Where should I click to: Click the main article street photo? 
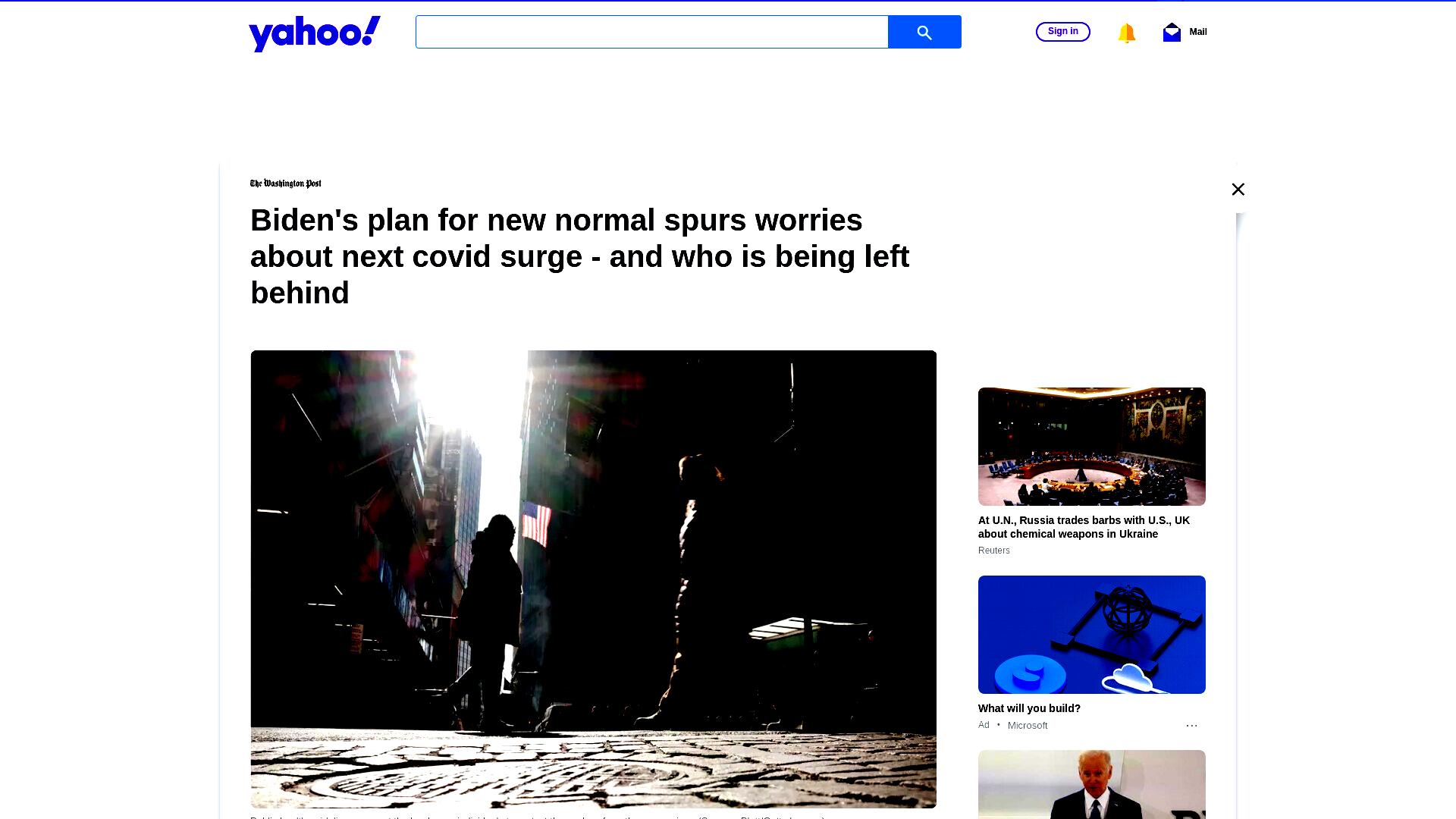coord(593,579)
